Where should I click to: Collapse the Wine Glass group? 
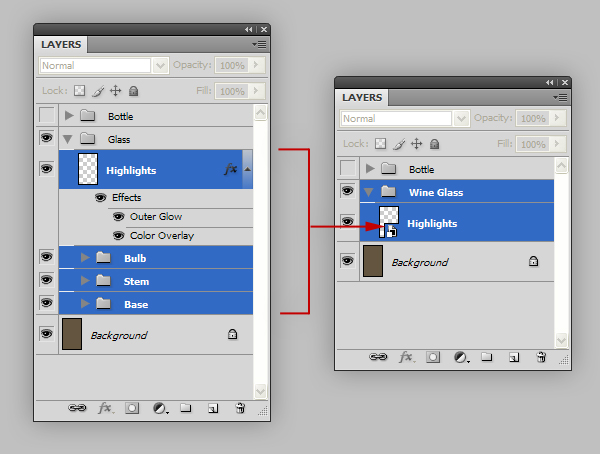(x=368, y=192)
